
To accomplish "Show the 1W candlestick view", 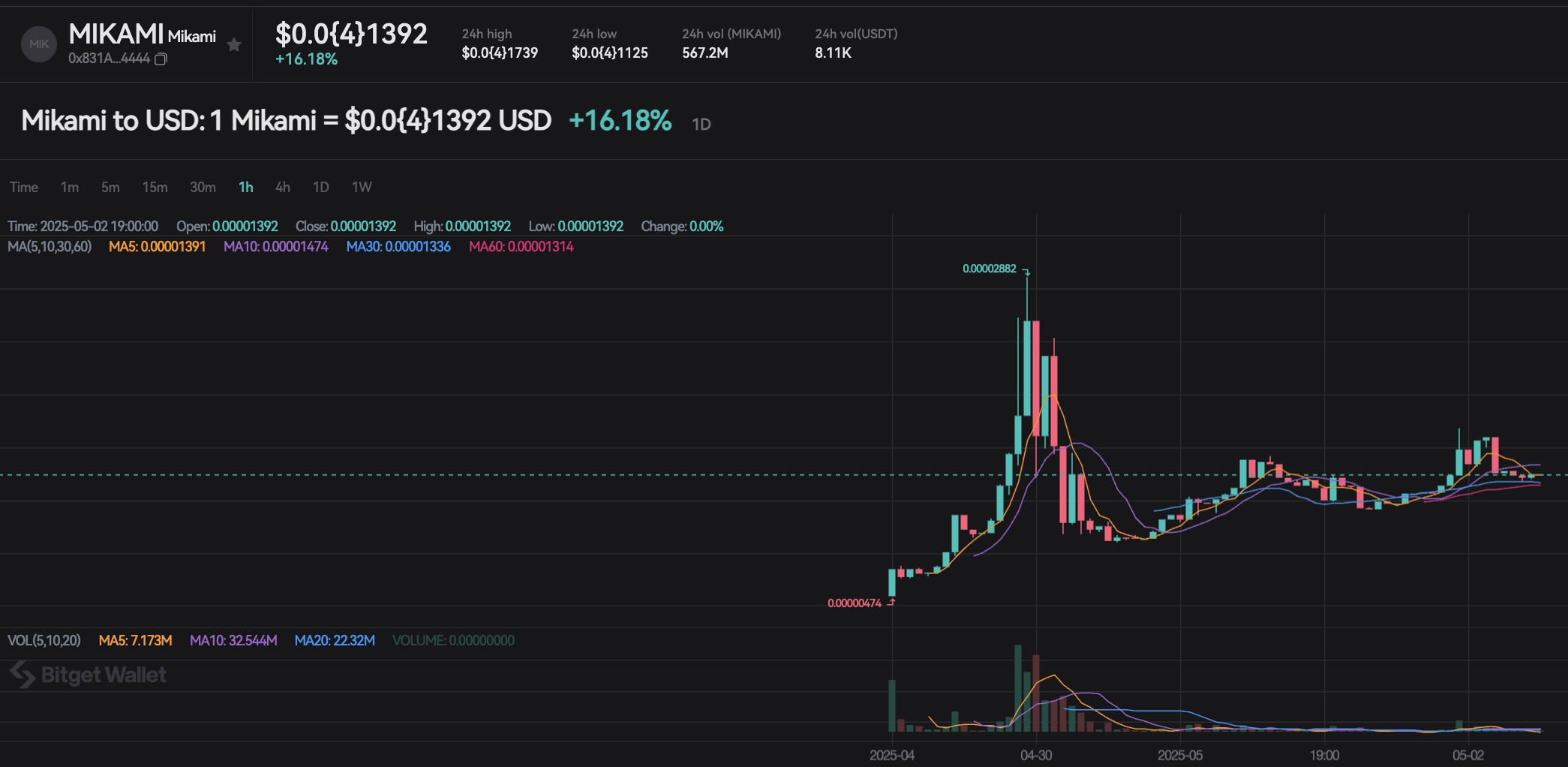I will [x=362, y=187].
